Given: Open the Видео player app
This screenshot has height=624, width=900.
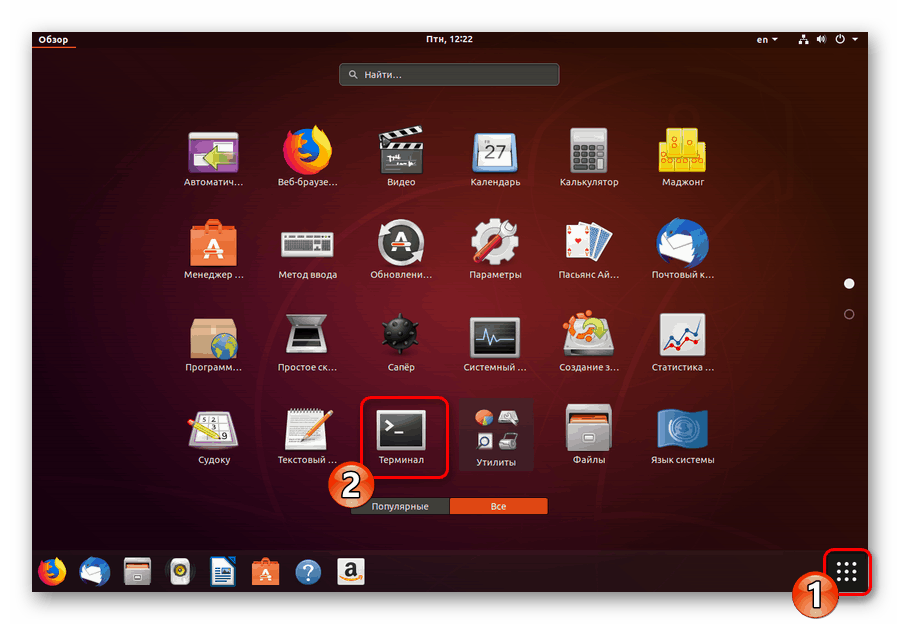Looking at the screenshot, I should pos(401,158).
